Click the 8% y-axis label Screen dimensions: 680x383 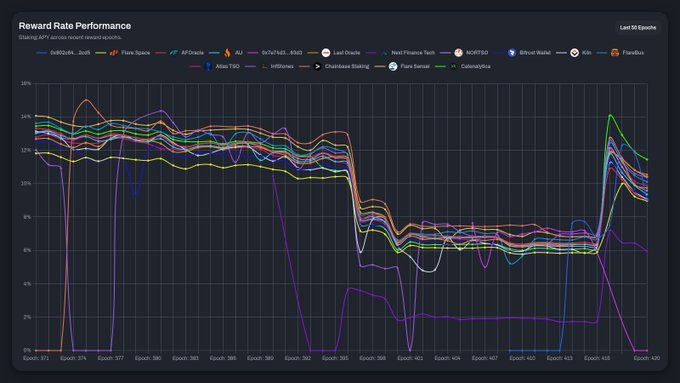coord(27,217)
